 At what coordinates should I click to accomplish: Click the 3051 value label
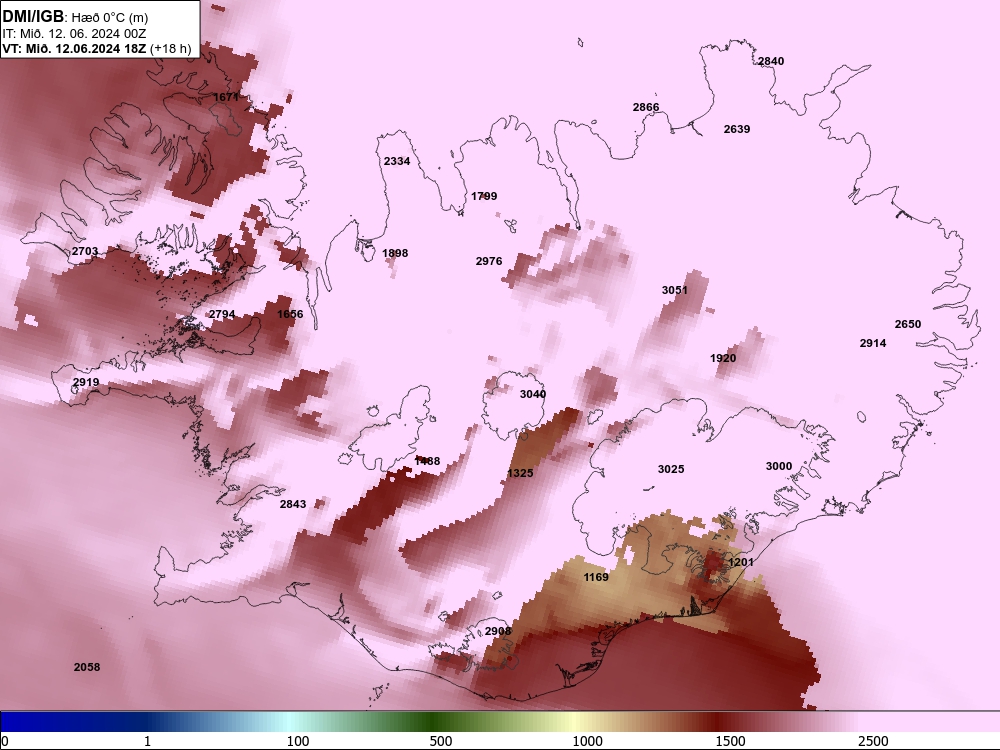tap(675, 290)
